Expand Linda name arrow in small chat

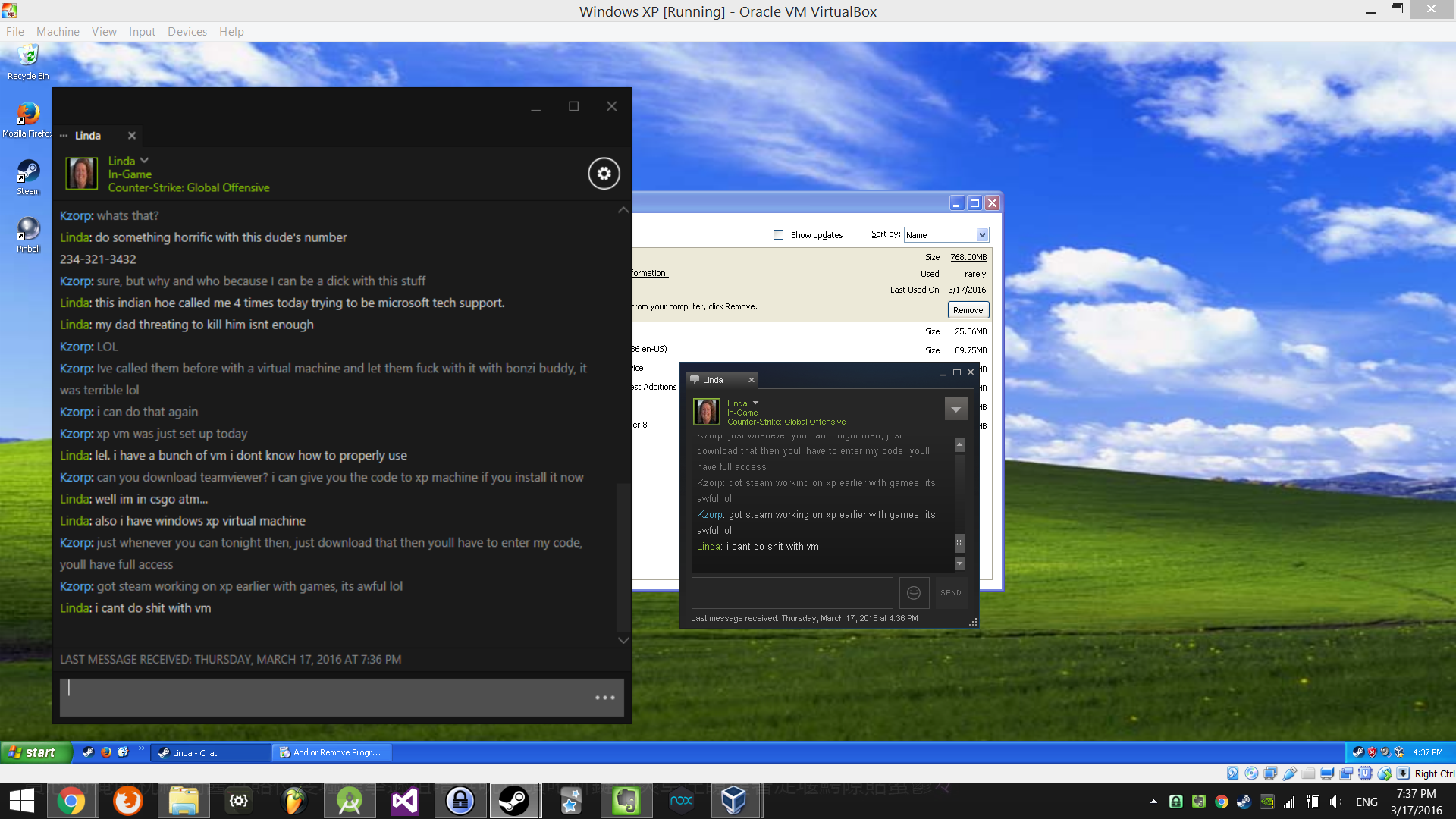755,403
